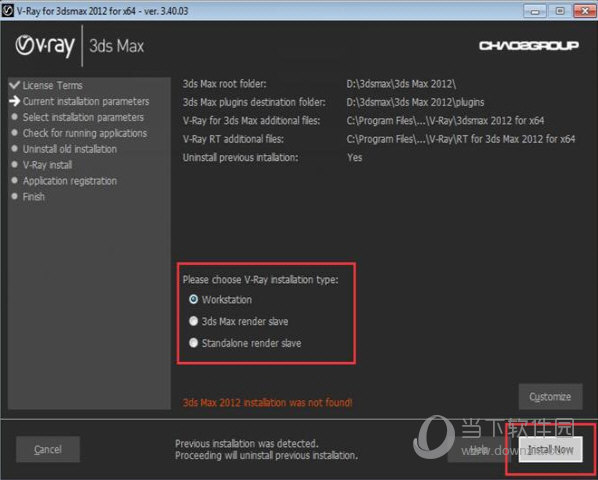Cancel the V-Ray installation
The image size is (598, 480).
(48, 449)
